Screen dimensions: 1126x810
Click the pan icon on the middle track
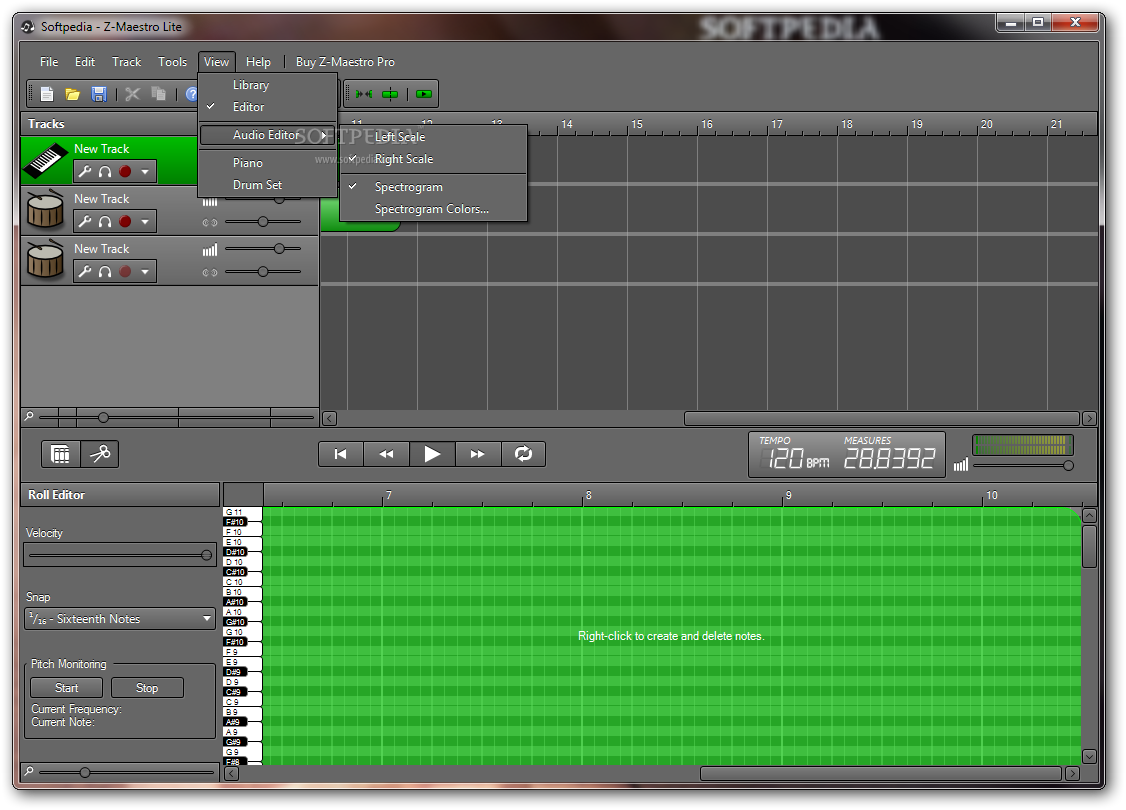pyautogui.click(x=210, y=223)
